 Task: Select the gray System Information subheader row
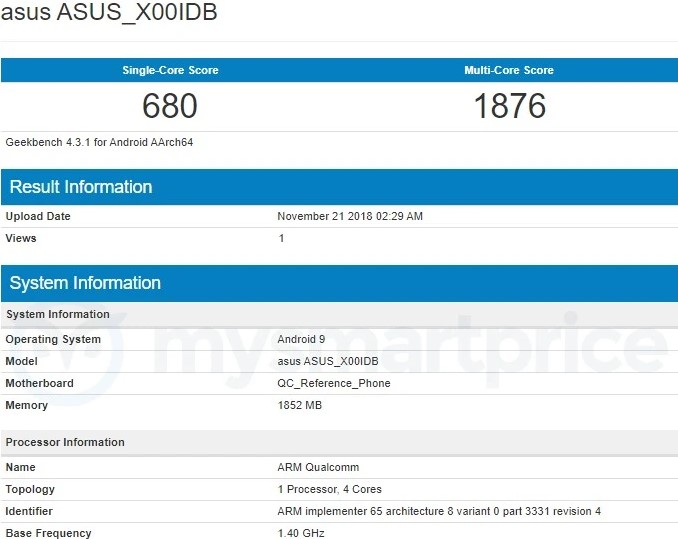coord(339,314)
